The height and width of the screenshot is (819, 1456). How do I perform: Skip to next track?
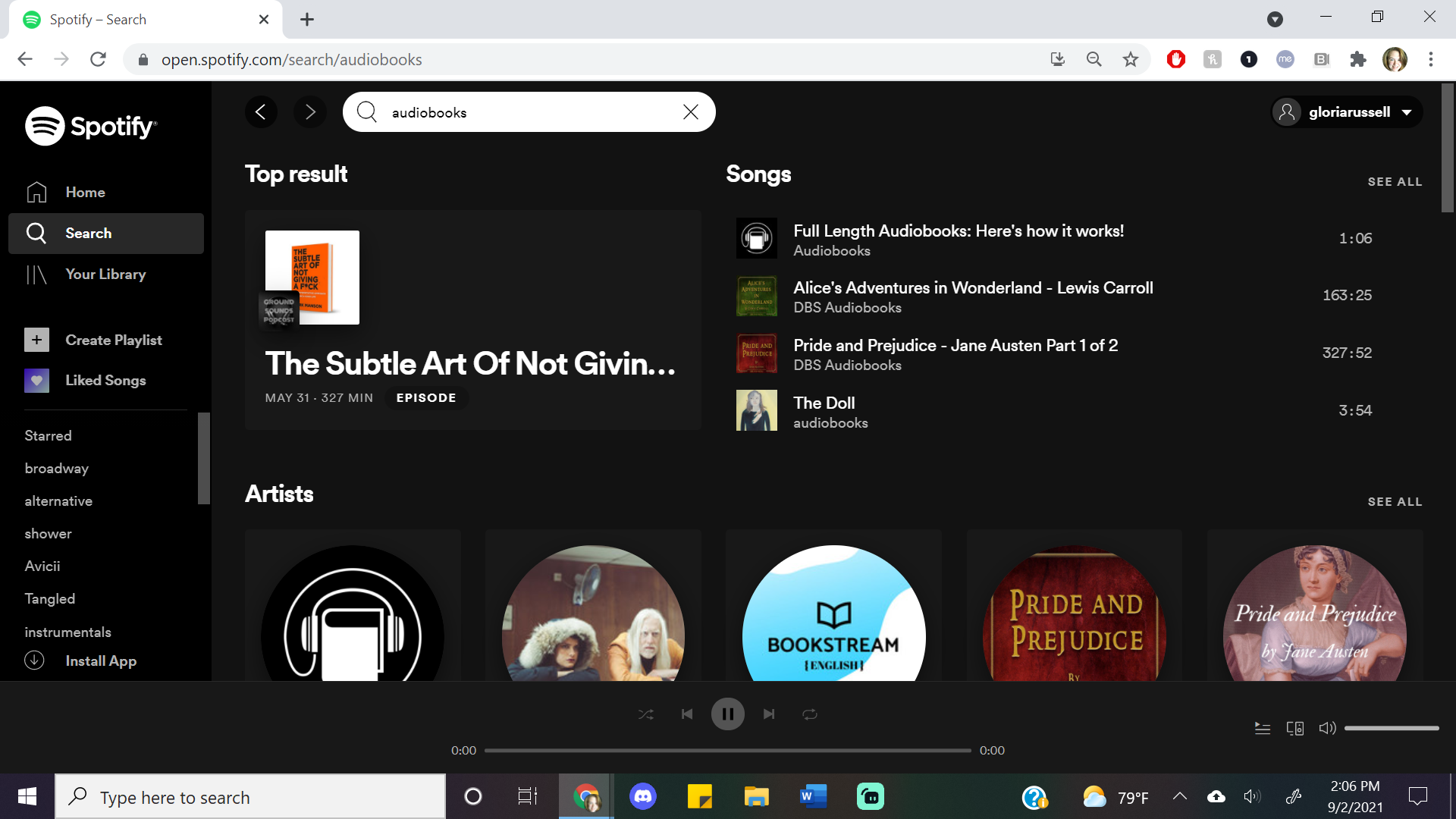coord(769,714)
